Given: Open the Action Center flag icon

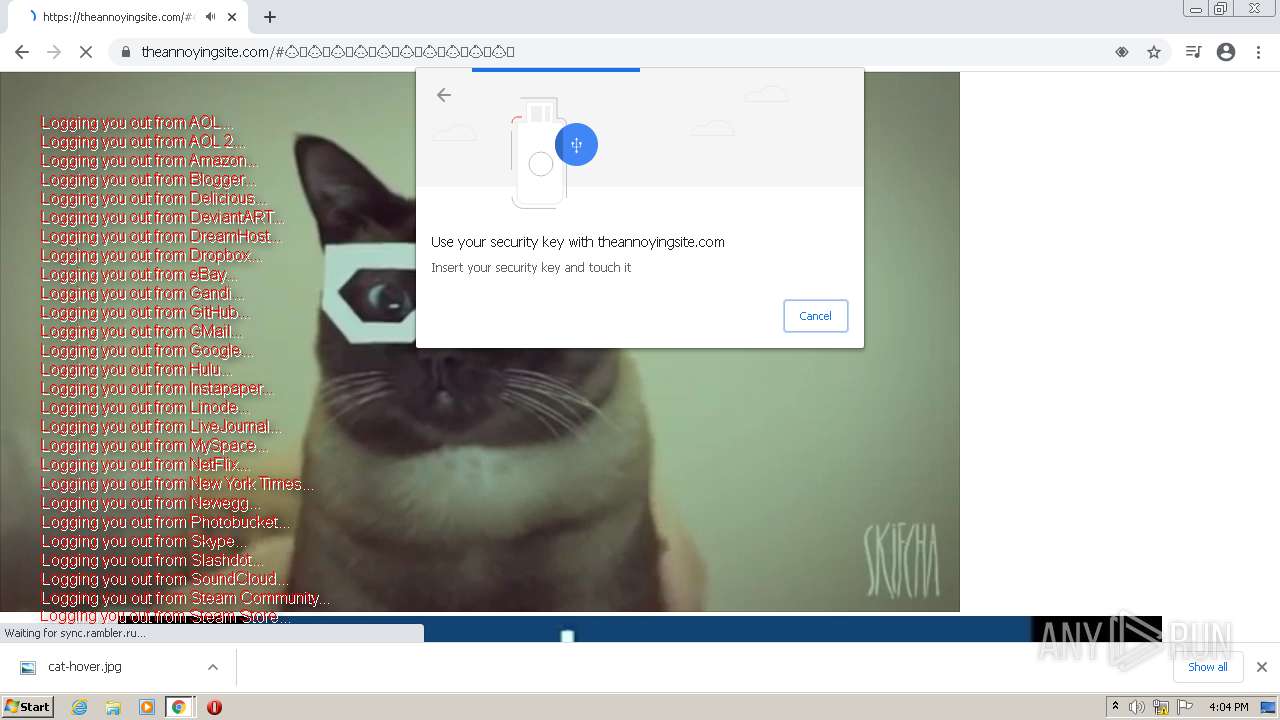Looking at the screenshot, I should point(1185,707).
